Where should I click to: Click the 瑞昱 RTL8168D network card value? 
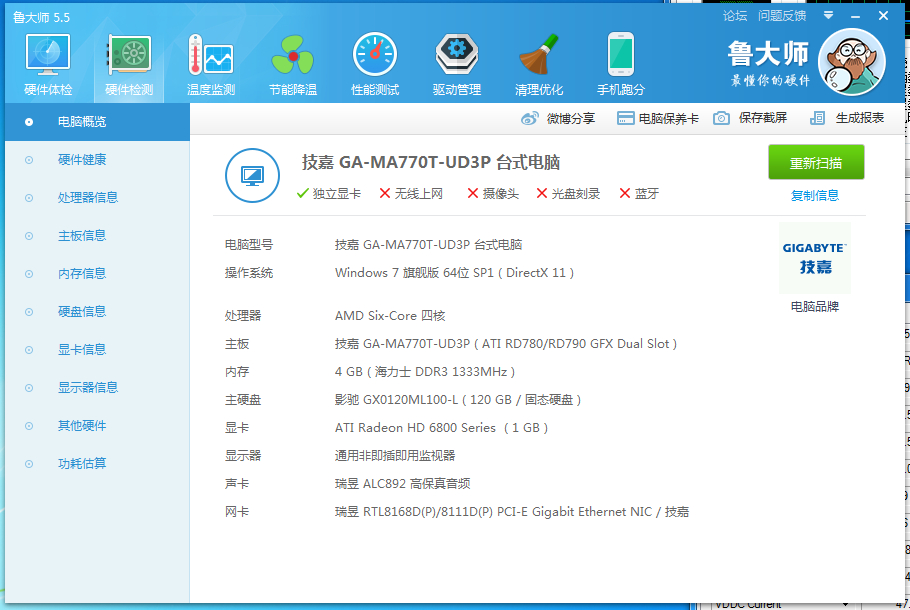pyautogui.click(x=512, y=512)
